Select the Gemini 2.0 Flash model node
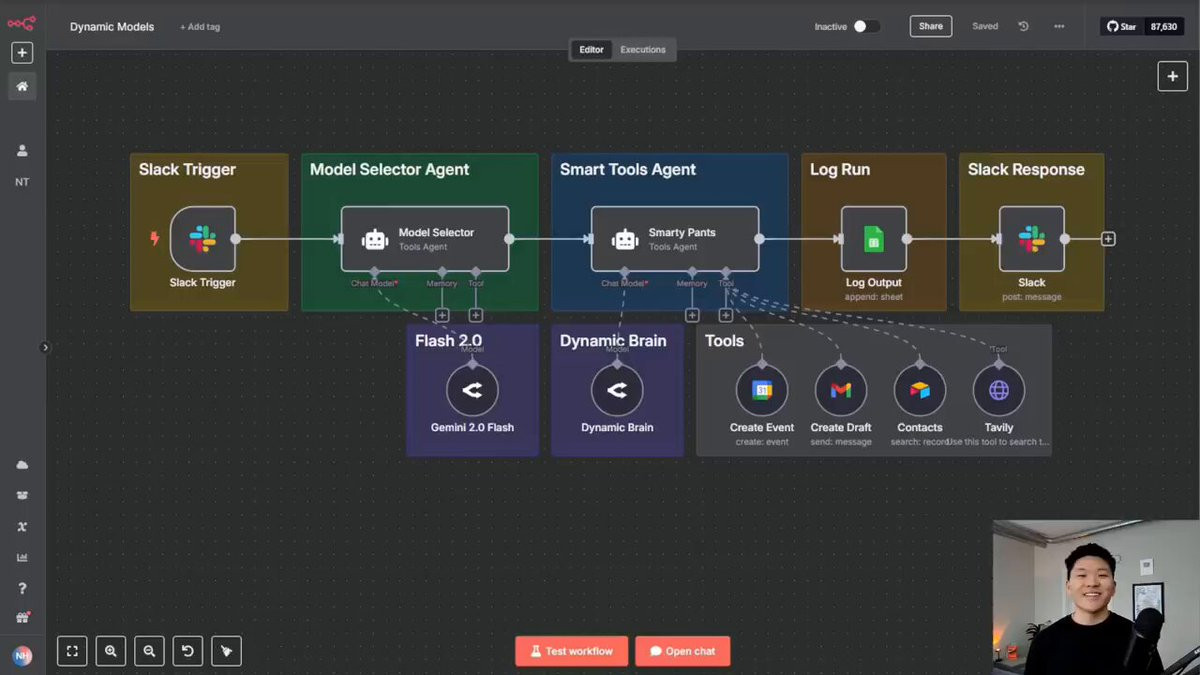 click(472, 390)
